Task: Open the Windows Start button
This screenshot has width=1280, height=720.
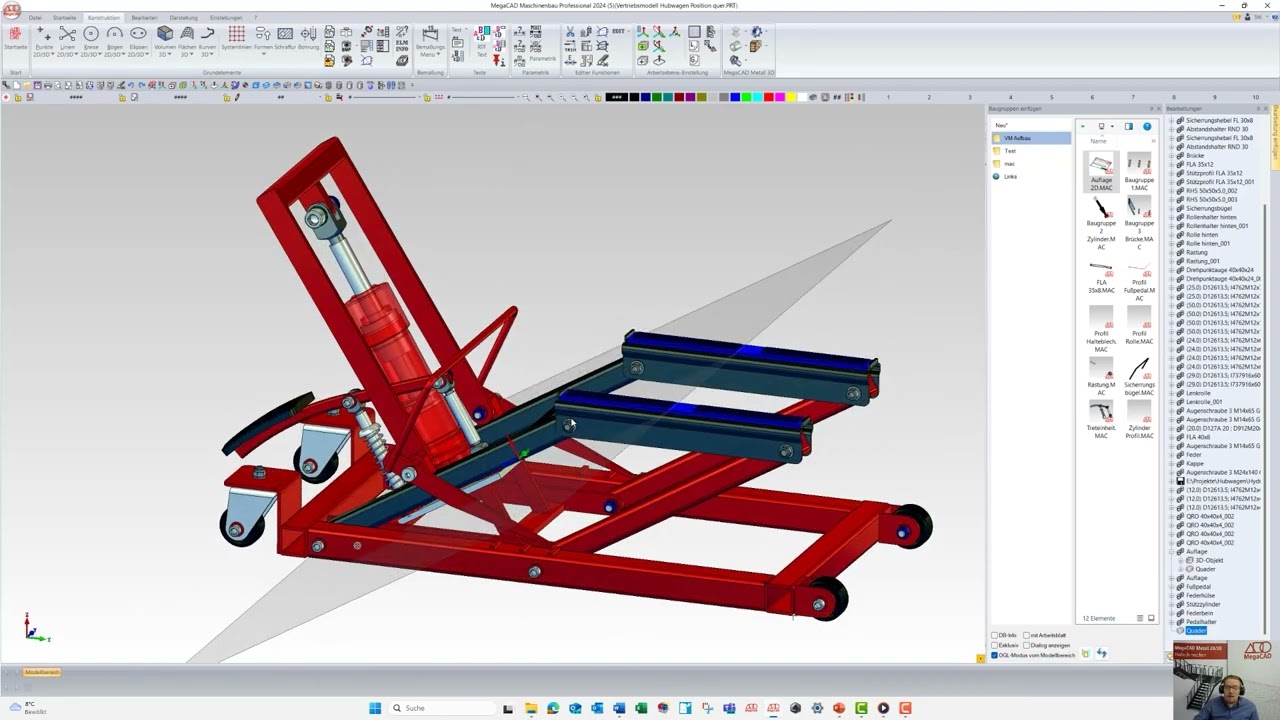Action: click(375, 708)
